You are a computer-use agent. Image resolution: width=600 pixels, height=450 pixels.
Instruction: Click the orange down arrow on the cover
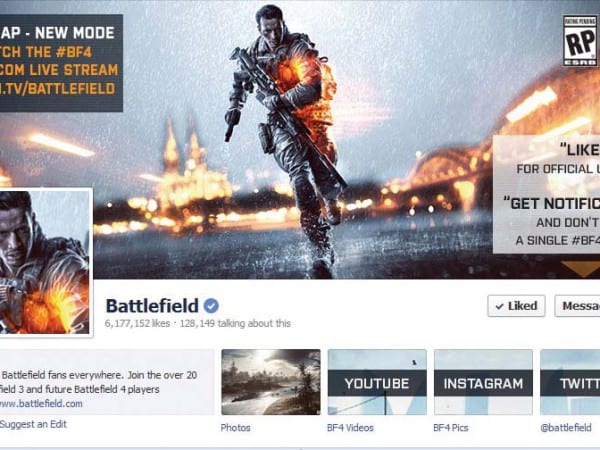[582, 269]
